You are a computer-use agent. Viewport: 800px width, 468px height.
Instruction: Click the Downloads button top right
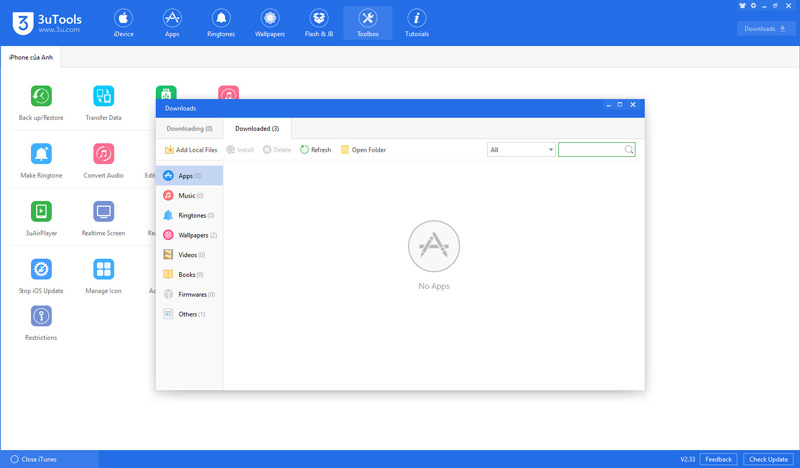point(765,29)
